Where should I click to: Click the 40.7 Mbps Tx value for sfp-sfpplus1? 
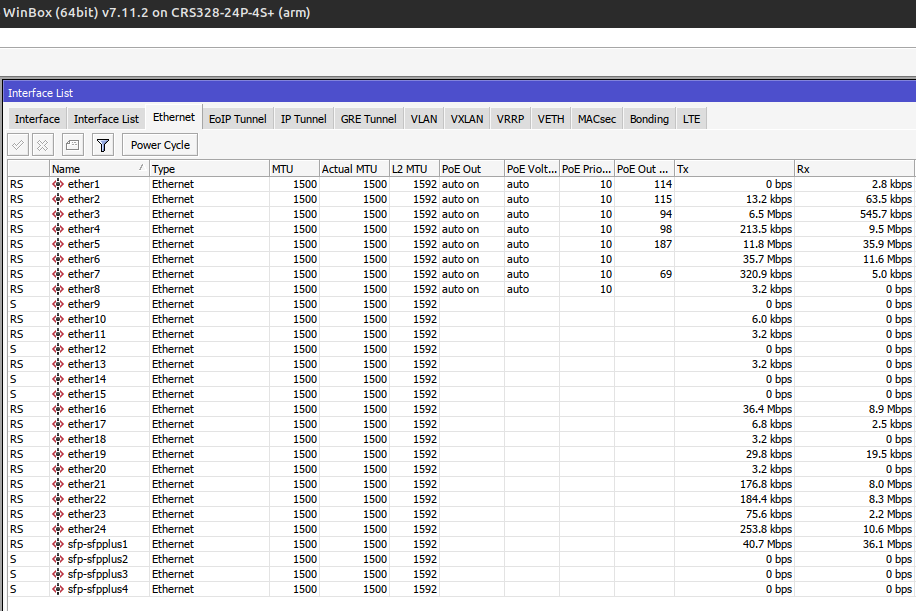(x=767, y=544)
